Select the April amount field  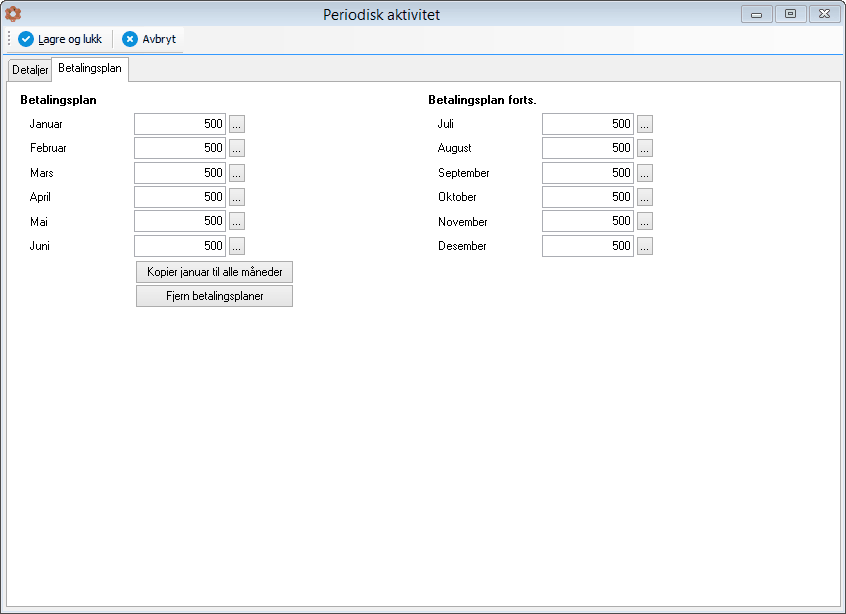[180, 197]
